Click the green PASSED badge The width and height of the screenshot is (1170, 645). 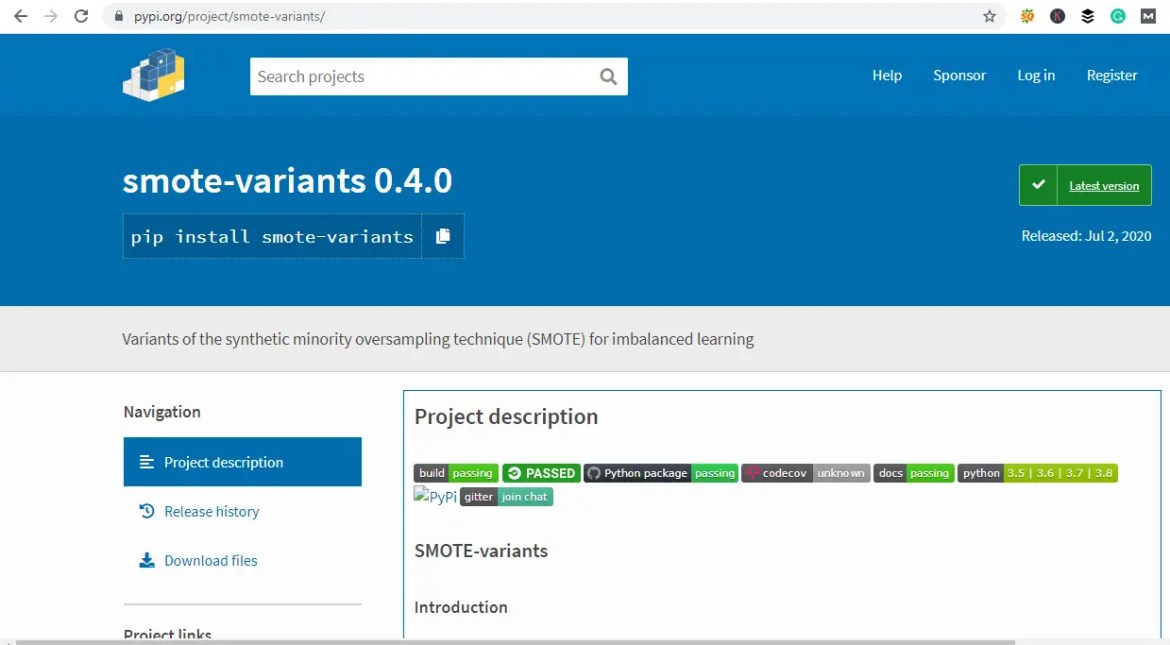pos(541,473)
